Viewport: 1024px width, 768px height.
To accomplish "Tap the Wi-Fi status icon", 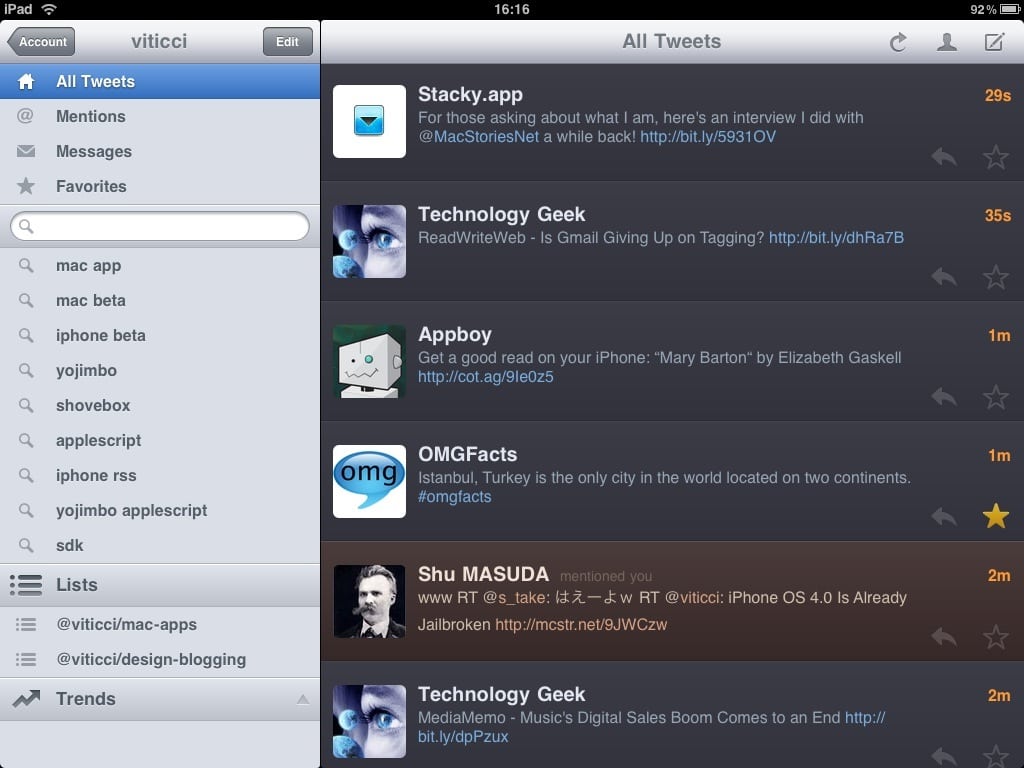I will point(49,9).
